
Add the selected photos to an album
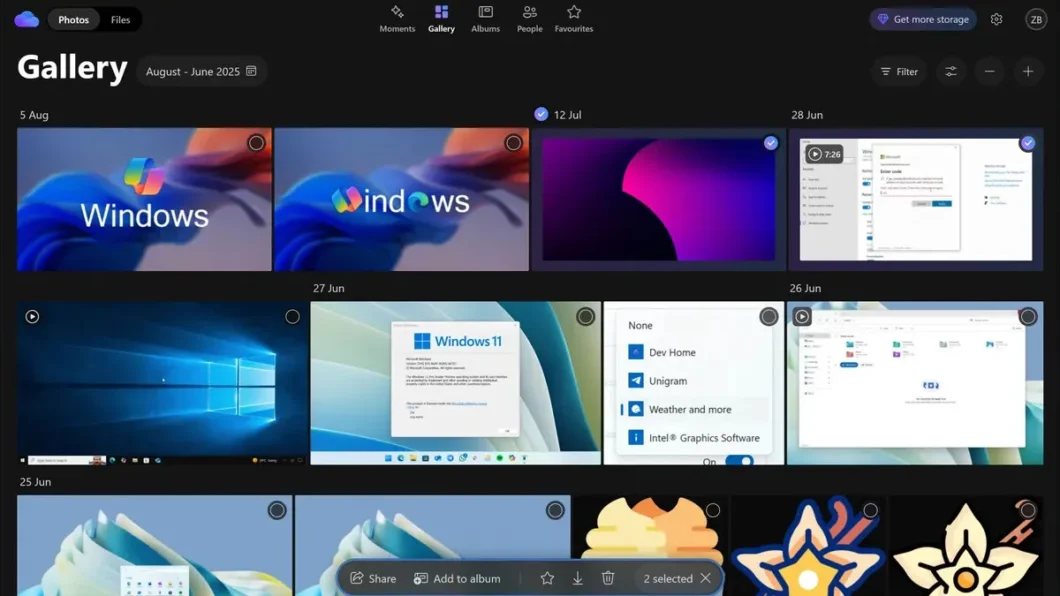pyautogui.click(x=457, y=578)
